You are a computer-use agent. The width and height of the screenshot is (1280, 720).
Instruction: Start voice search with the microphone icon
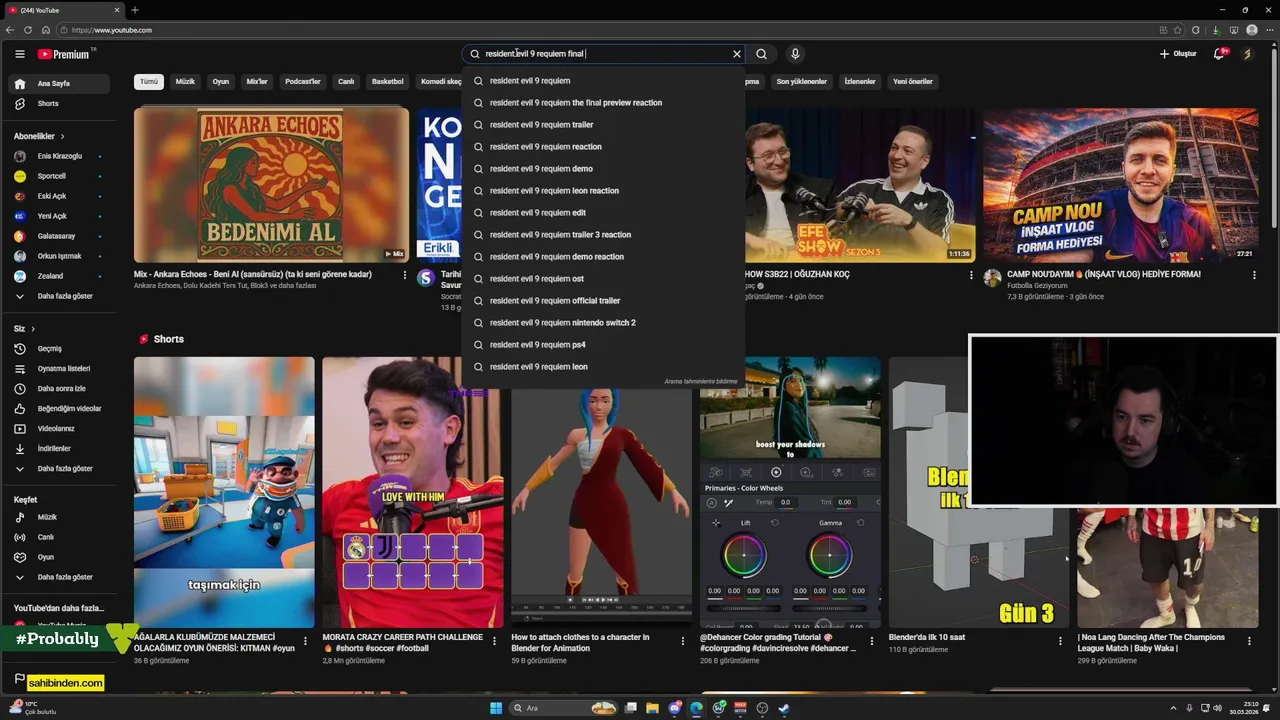795,54
